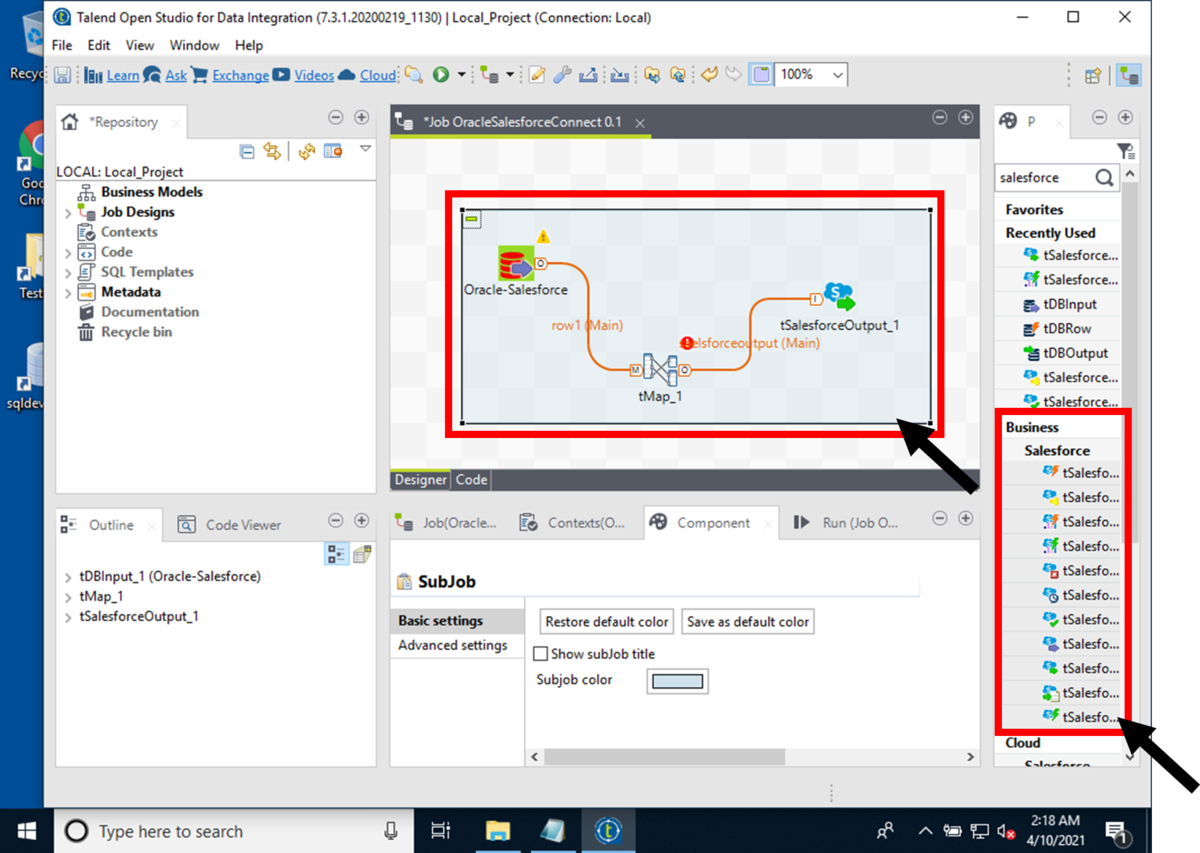The image size is (1200, 853).
Task: Open the Ask link in toolbar
Action: point(176,75)
